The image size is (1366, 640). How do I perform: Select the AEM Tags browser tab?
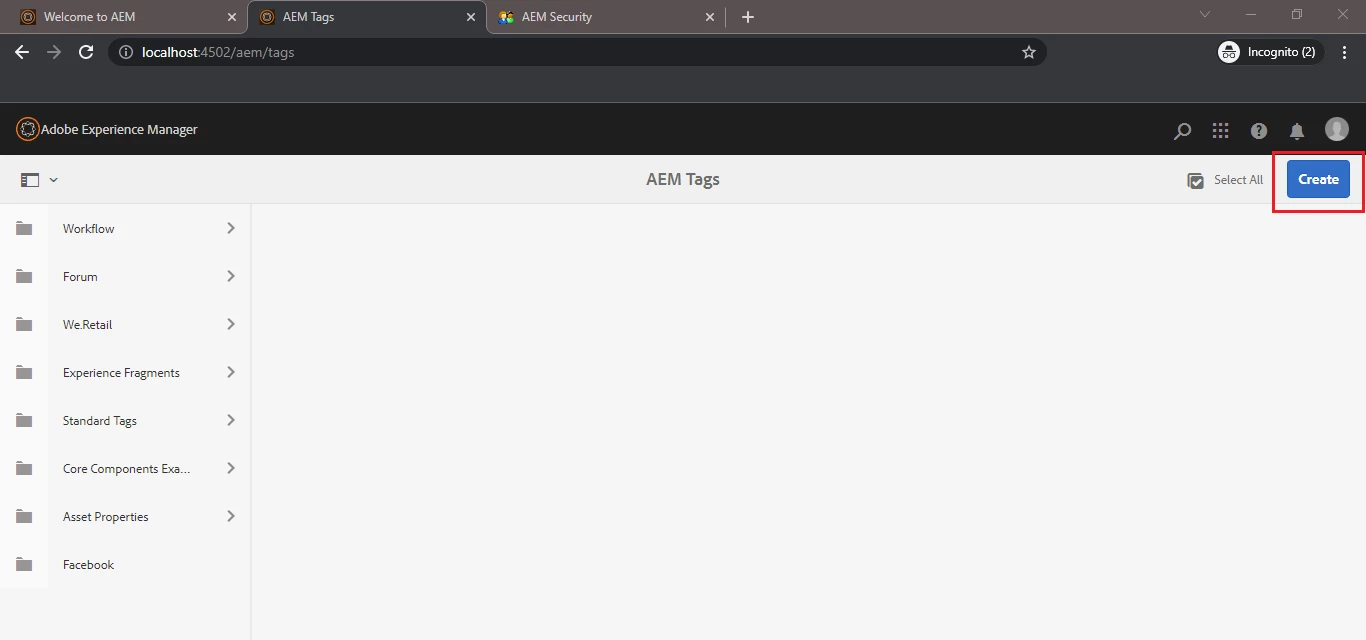click(366, 17)
